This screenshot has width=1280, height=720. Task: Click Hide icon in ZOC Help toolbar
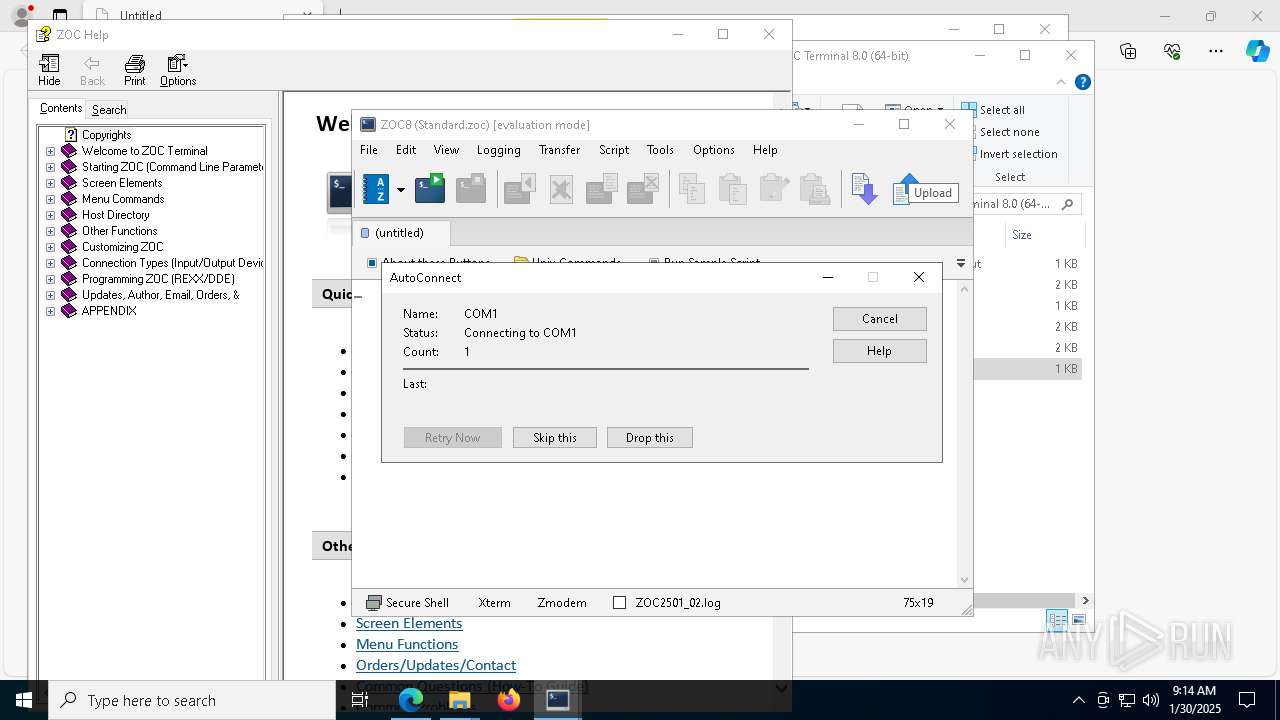coord(49,71)
